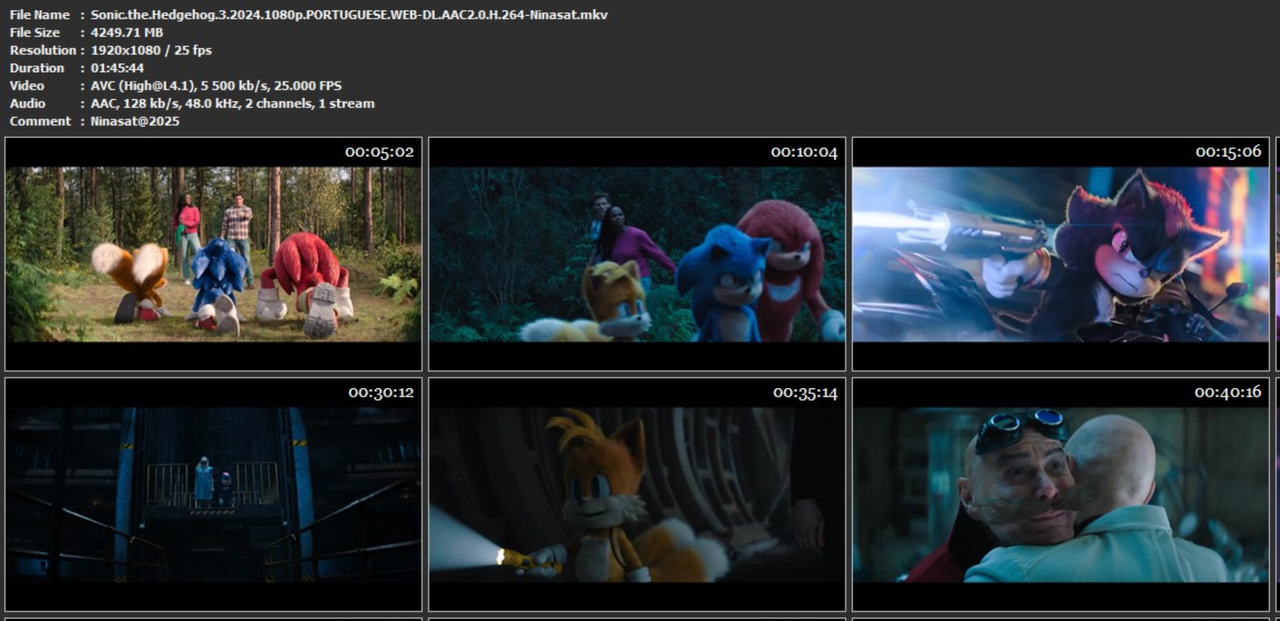The image size is (1280, 621).
Task: Open the thumbnail stamped 00:15:06
Action: tap(1061, 254)
